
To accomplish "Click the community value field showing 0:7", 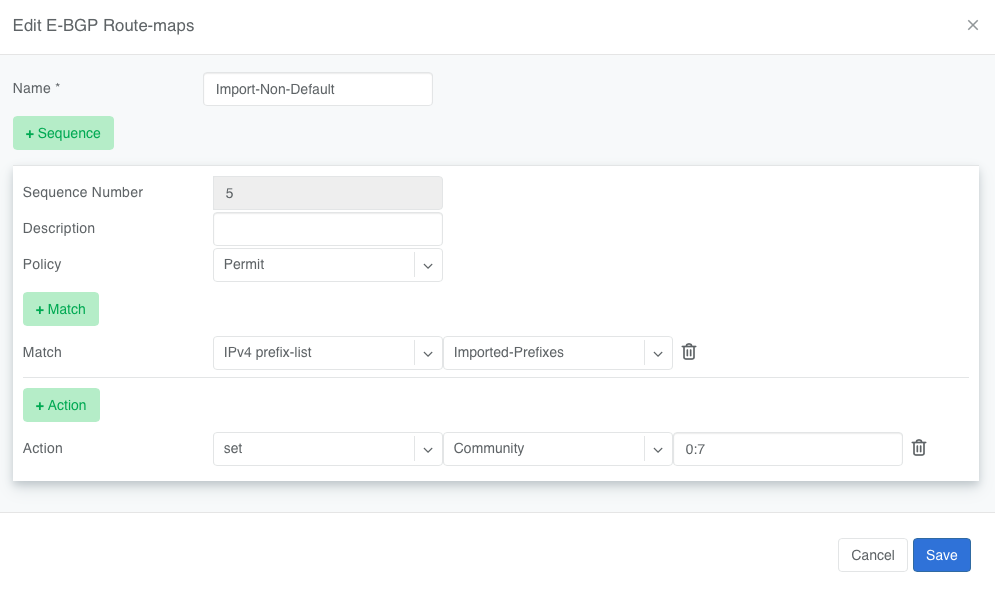I will point(787,450).
